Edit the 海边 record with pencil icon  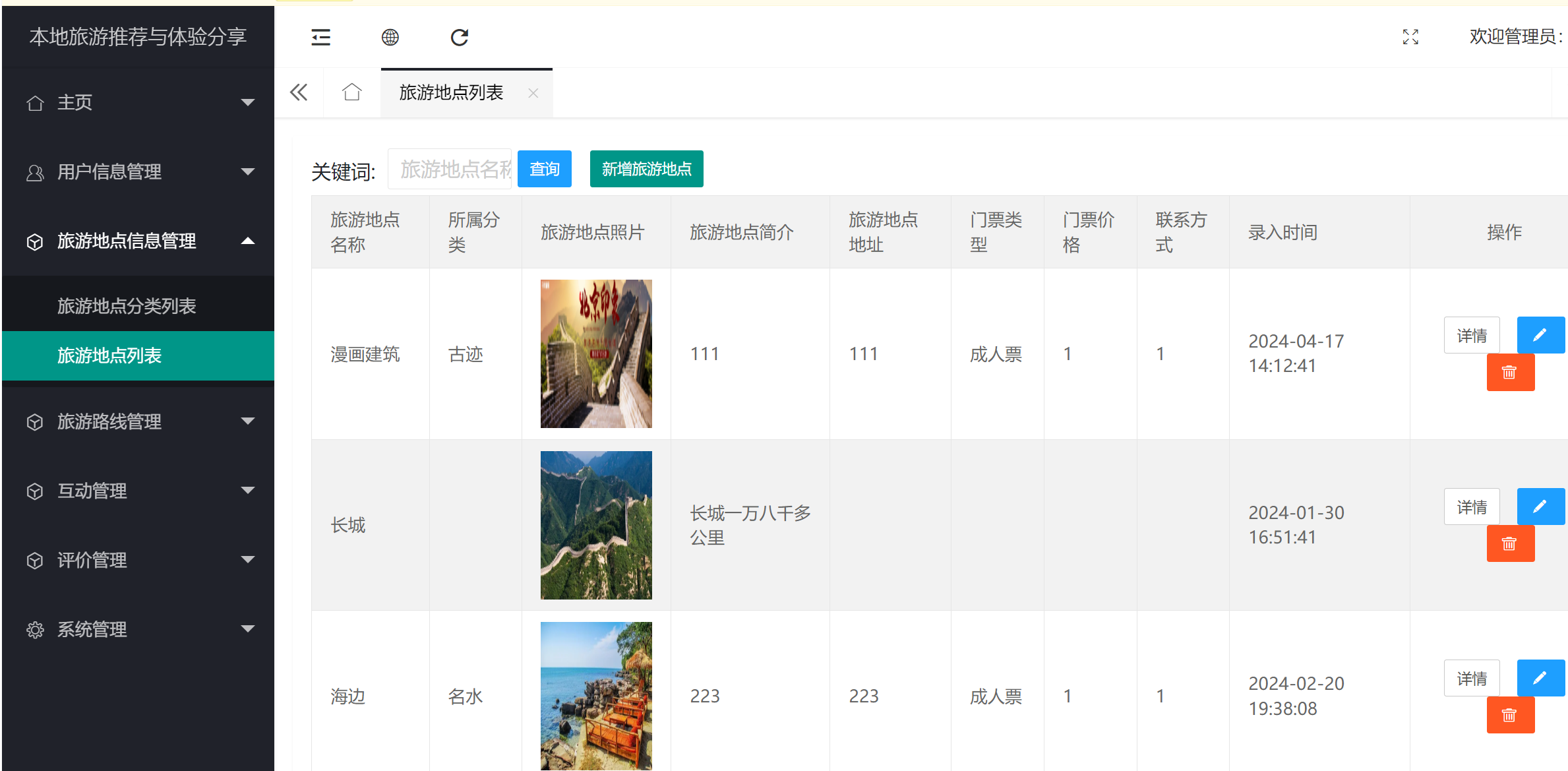(x=1540, y=677)
